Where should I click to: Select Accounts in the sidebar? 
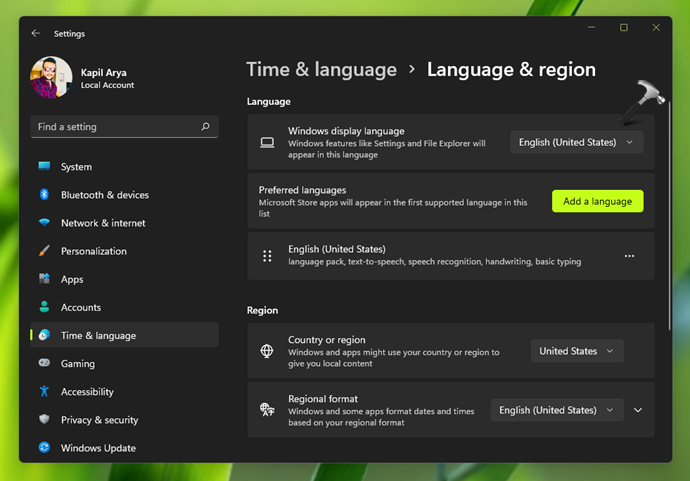point(80,308)
